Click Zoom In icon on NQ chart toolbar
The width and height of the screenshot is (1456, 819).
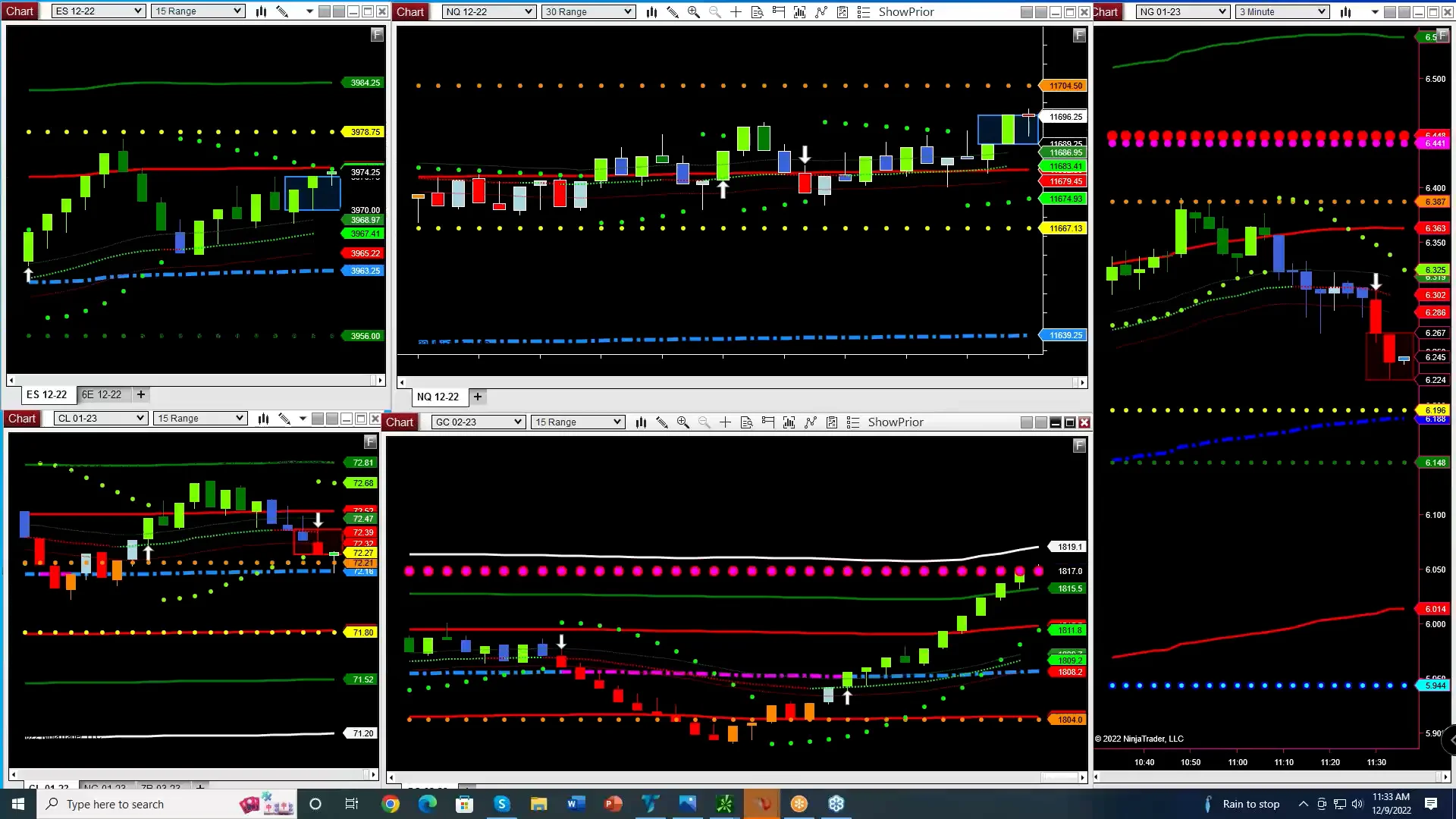(x=693, y=12)
